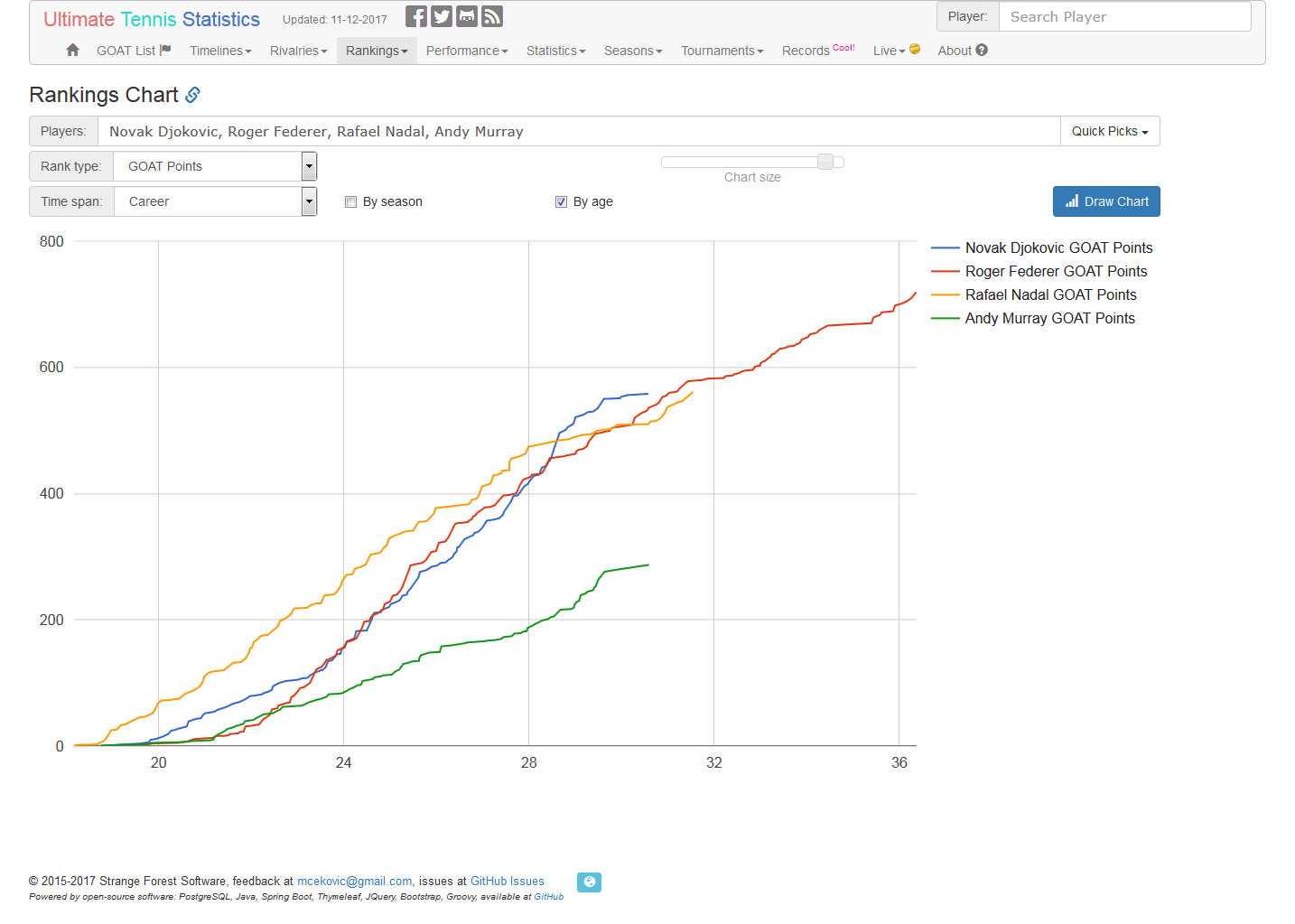Expand the Seasons dropdown
Image resolution: width=1295 pixels, height=924 pixels.
point(633,51)
